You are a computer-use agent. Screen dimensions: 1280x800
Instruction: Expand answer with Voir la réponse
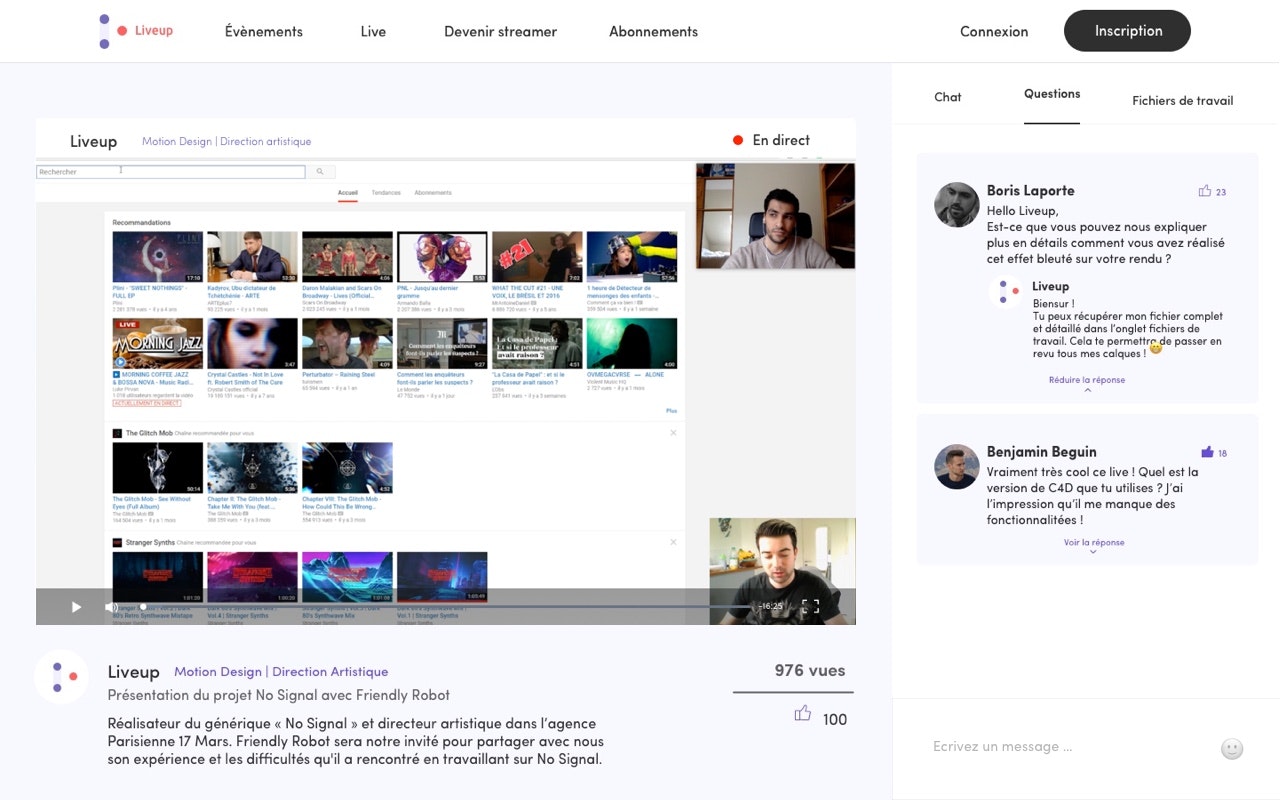click(x=1094, y=543)
